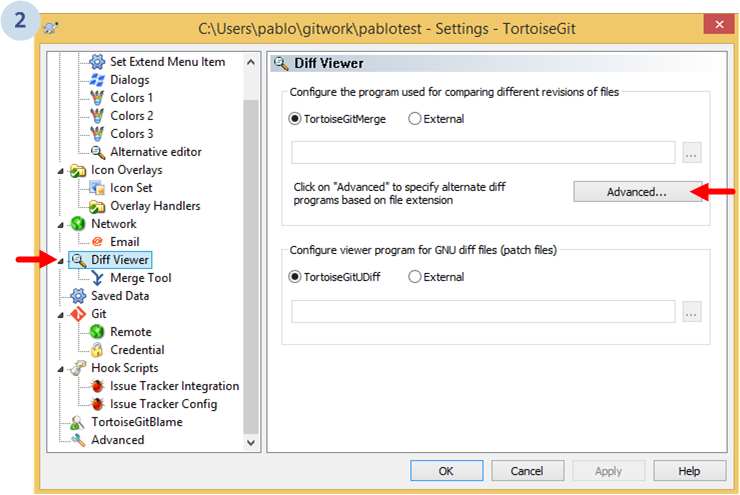Click the Overlay Handlers folder icon
The image size is (740, 495).
[97, 206]
